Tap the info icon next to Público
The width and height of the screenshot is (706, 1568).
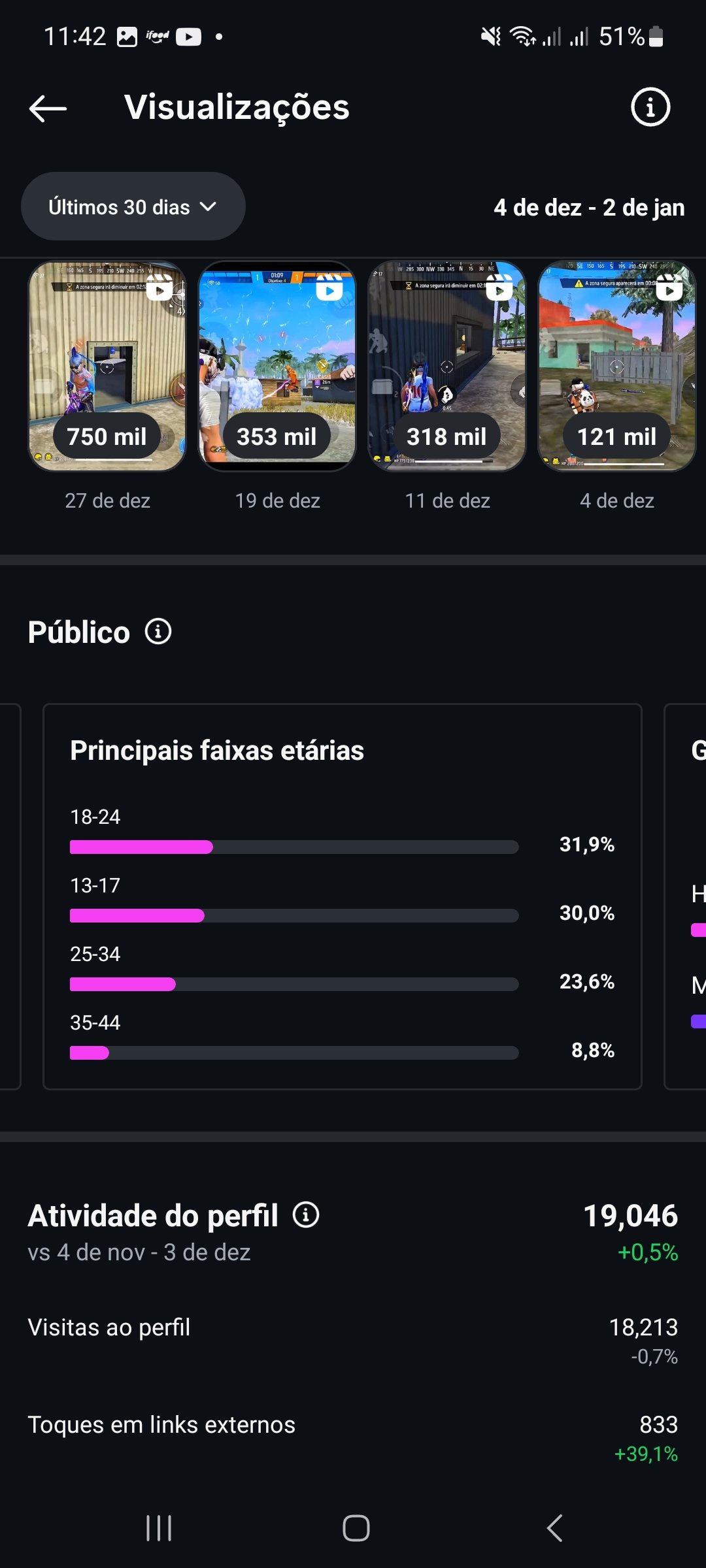click(x=158, y=632)
